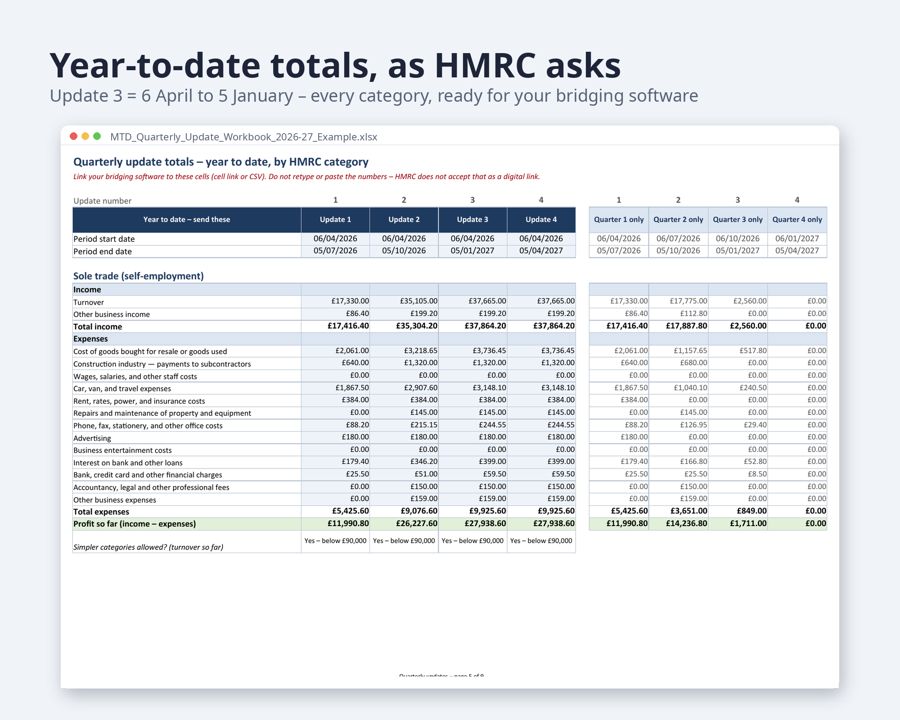Select Quarter 2 profit value £14,236.80
This screenshot has height=720, width=900.
[x=678, y=524]
